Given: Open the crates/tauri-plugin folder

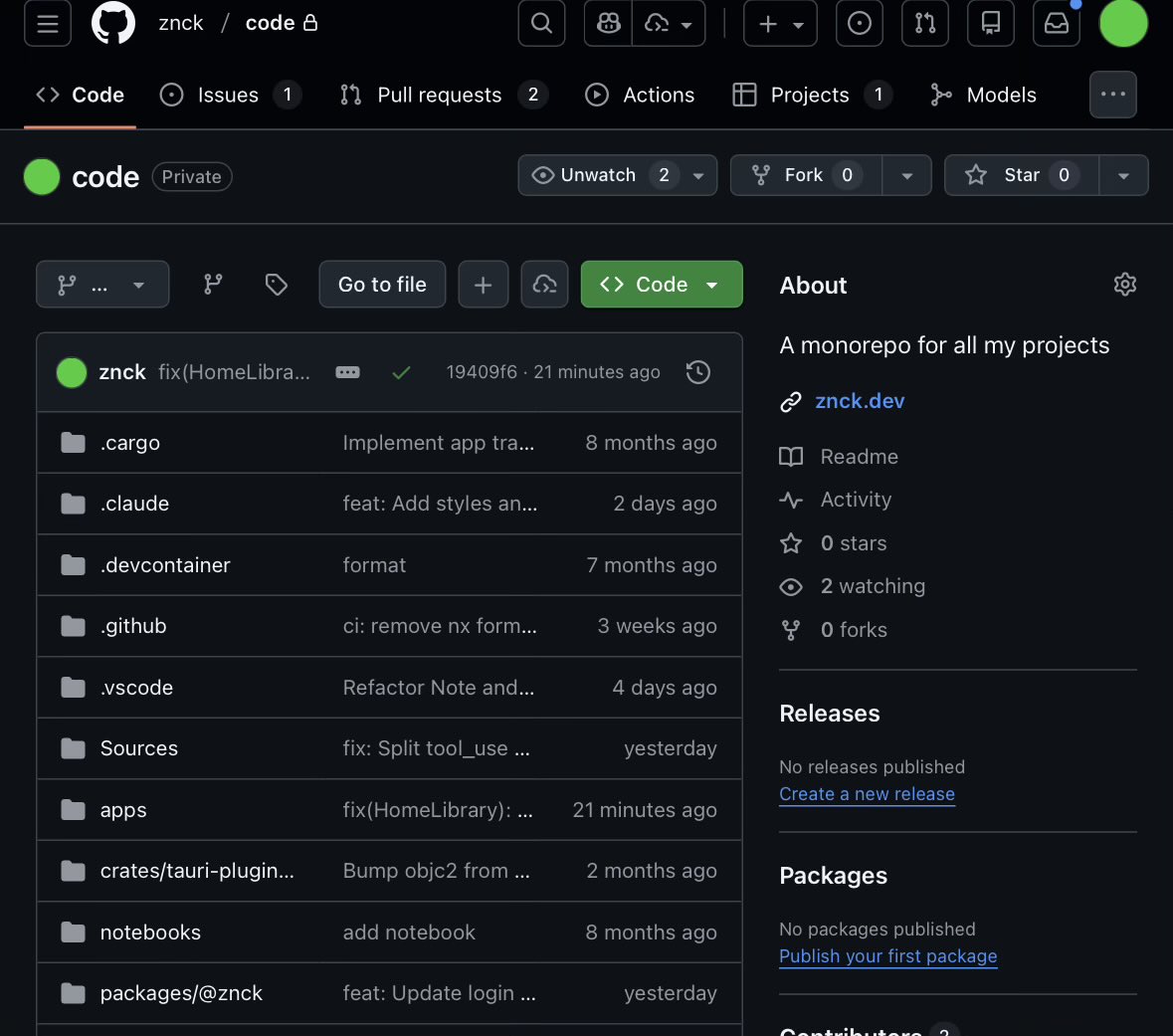Looking at the screenshot, I should 198,871.
